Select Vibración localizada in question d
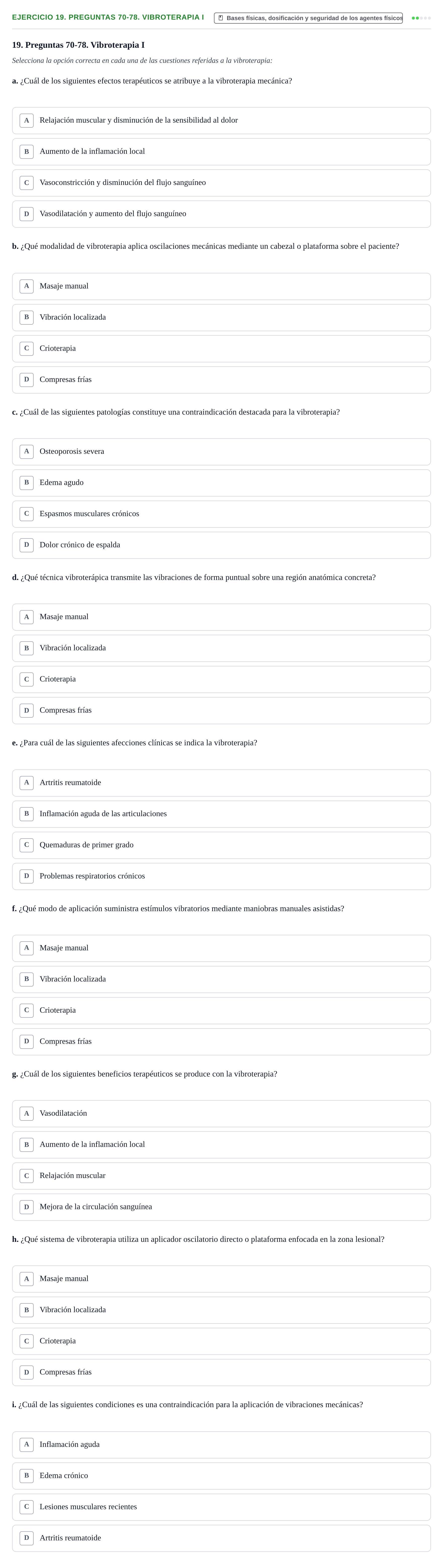443x1568 pixels. click(x=222, y=648)
